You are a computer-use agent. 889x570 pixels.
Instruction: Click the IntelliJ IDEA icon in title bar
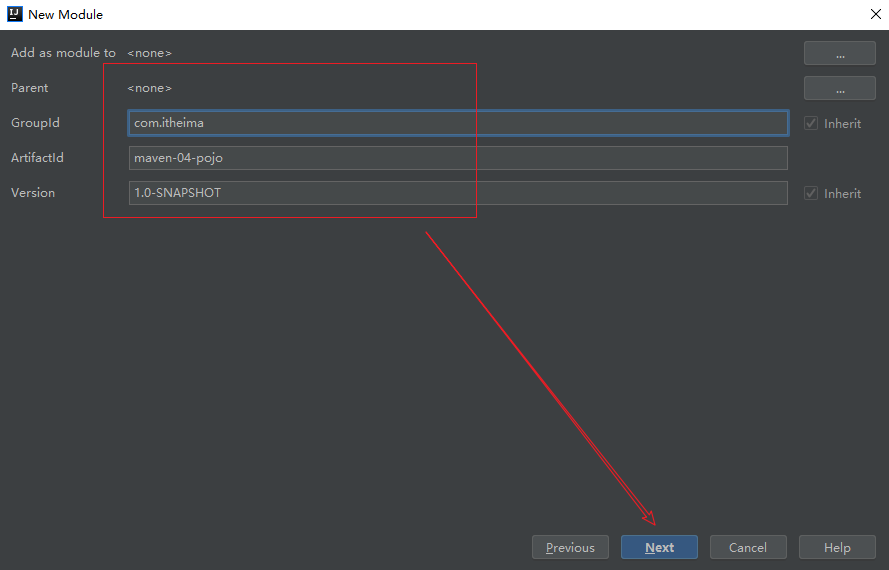tap(14, 14)
